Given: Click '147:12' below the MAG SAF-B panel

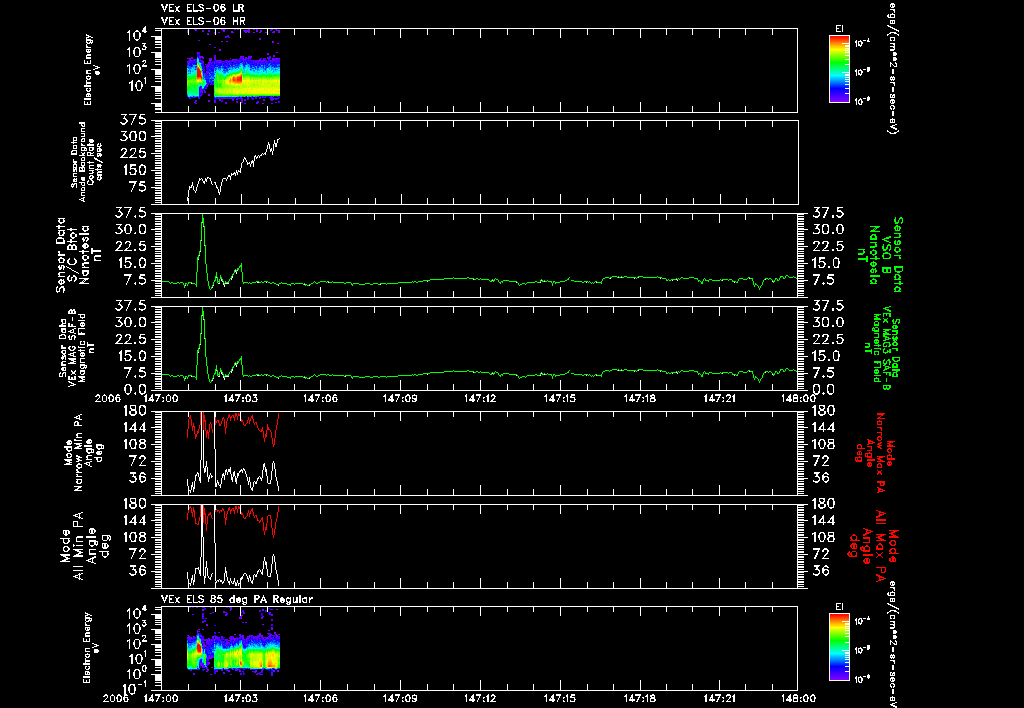Looking at the screenshot, I should 481,398.
